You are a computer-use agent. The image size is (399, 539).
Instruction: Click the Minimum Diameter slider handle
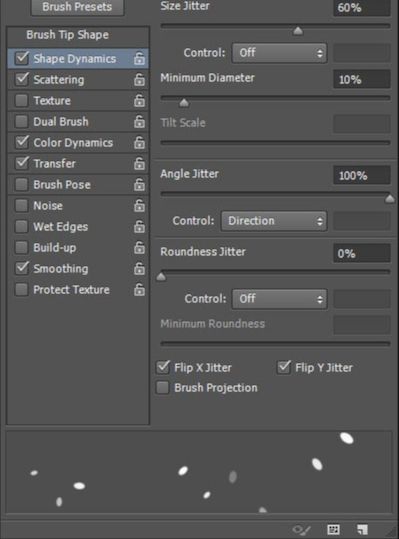pyautogui.click(x=184, y=103)
